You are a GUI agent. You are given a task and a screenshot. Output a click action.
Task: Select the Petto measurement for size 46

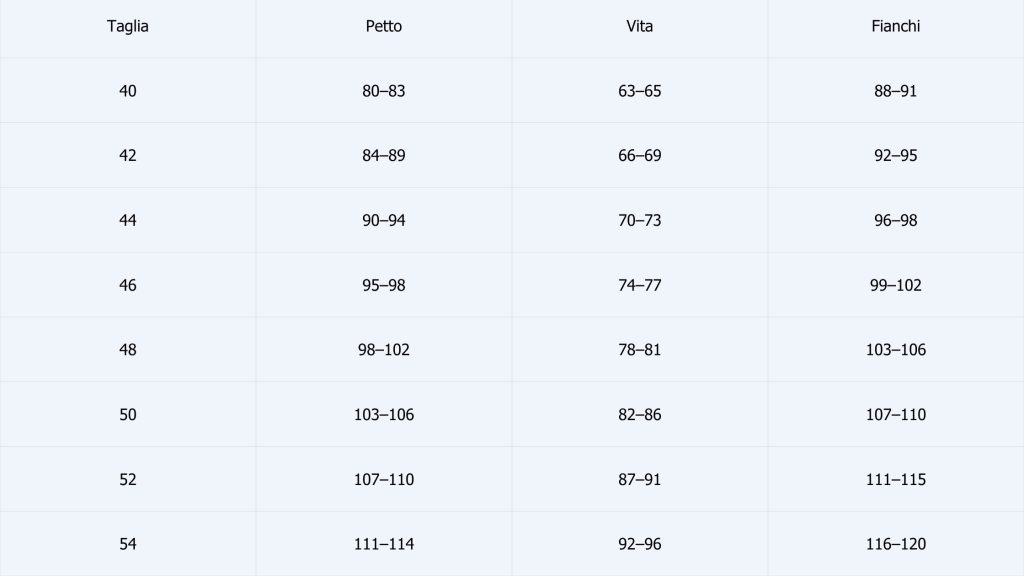[x=384, y=286]
